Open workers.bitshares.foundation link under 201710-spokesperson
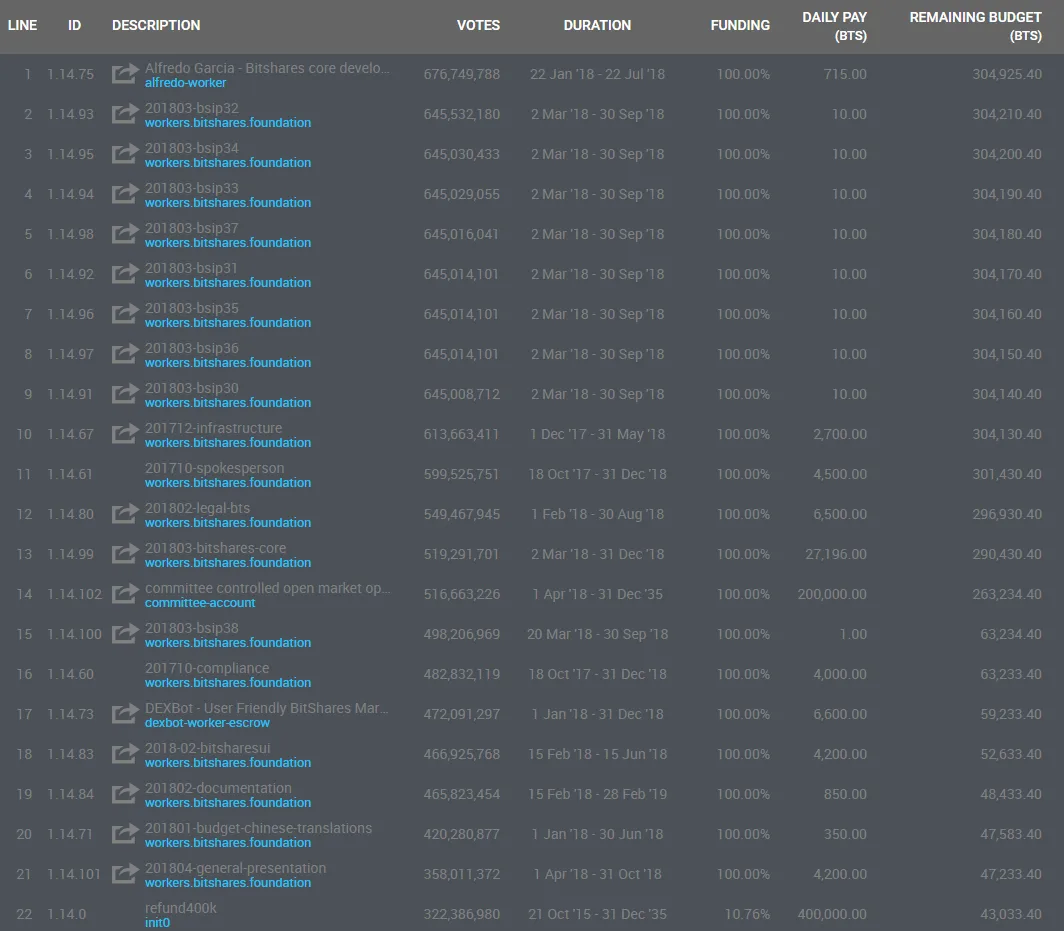 (x=228, y=483)
